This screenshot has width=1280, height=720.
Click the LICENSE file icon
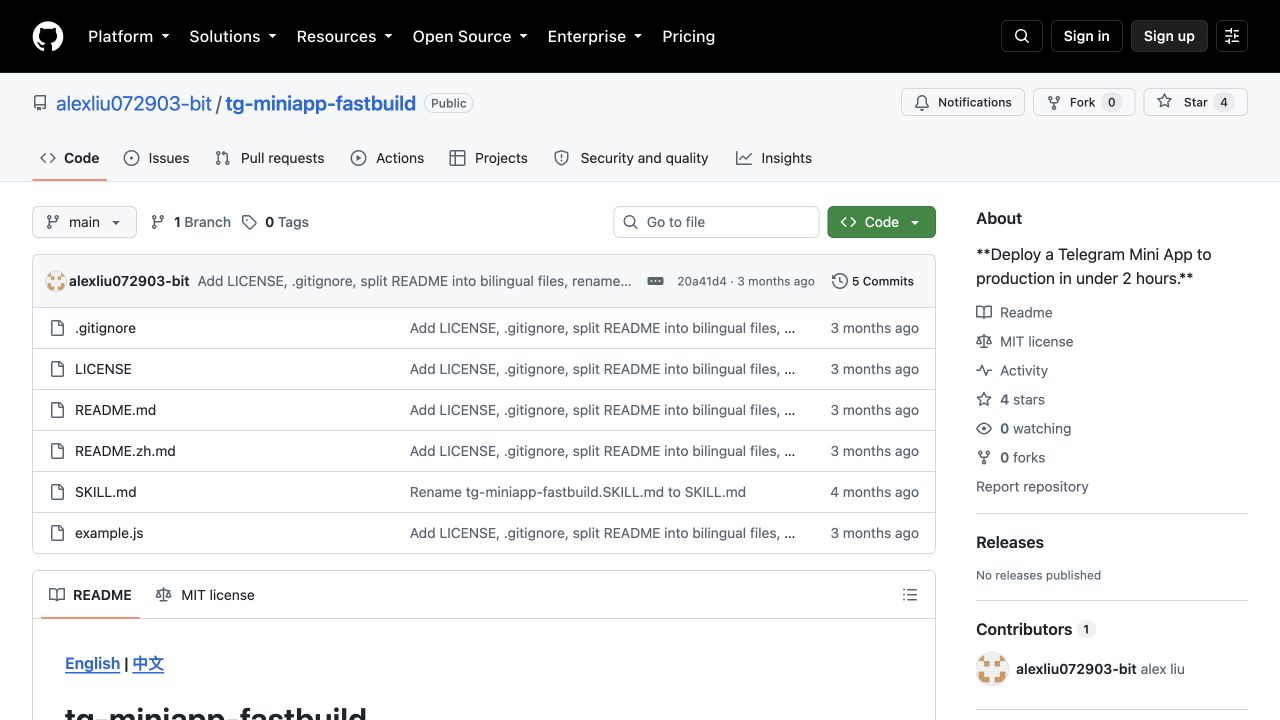pyautogui.click(x=57, y=369)
